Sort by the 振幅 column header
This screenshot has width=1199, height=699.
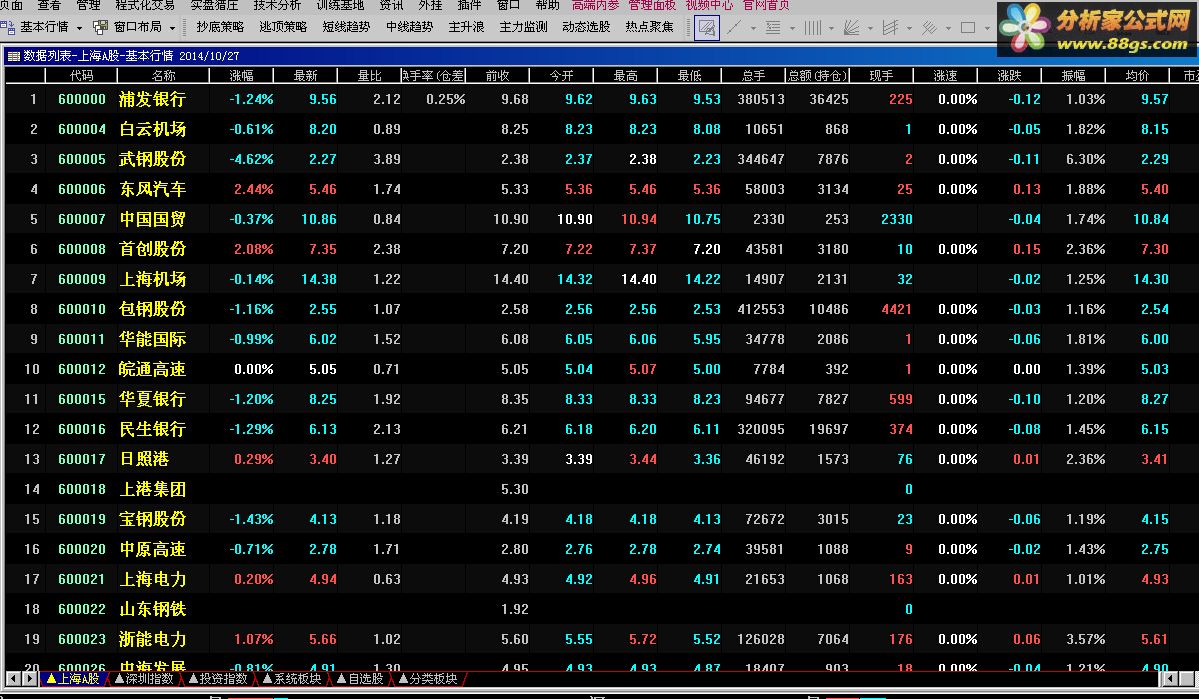[x=1074, y=76]
